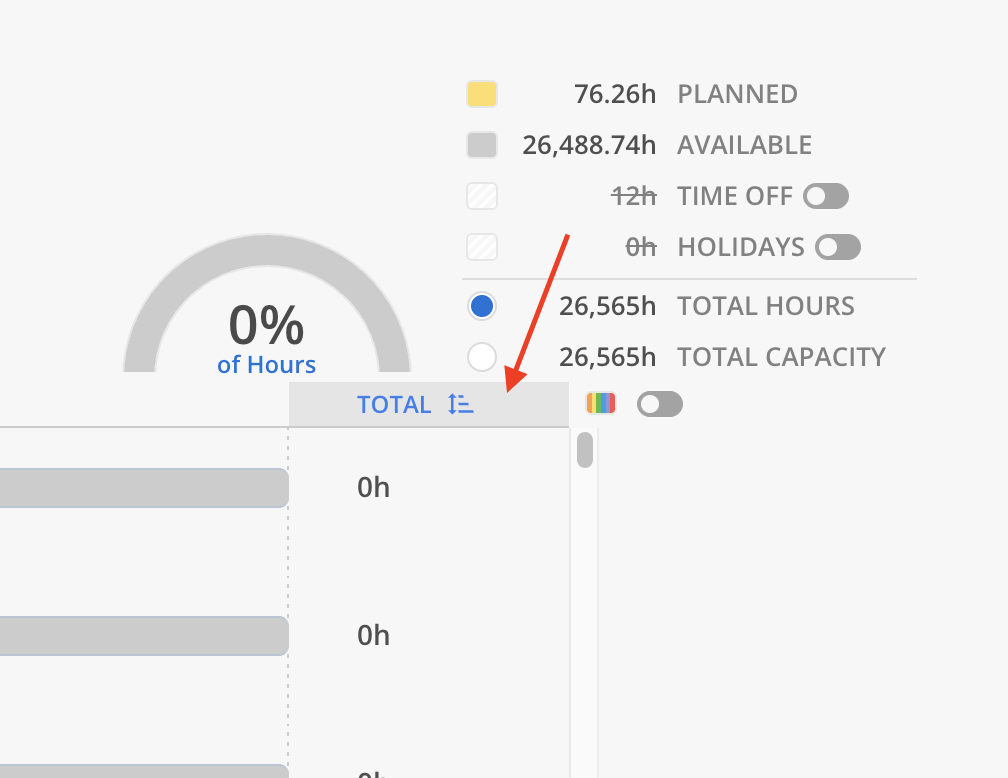
Task: Click the 26,488.74h available hours value
Action: (x=589, y=146)
